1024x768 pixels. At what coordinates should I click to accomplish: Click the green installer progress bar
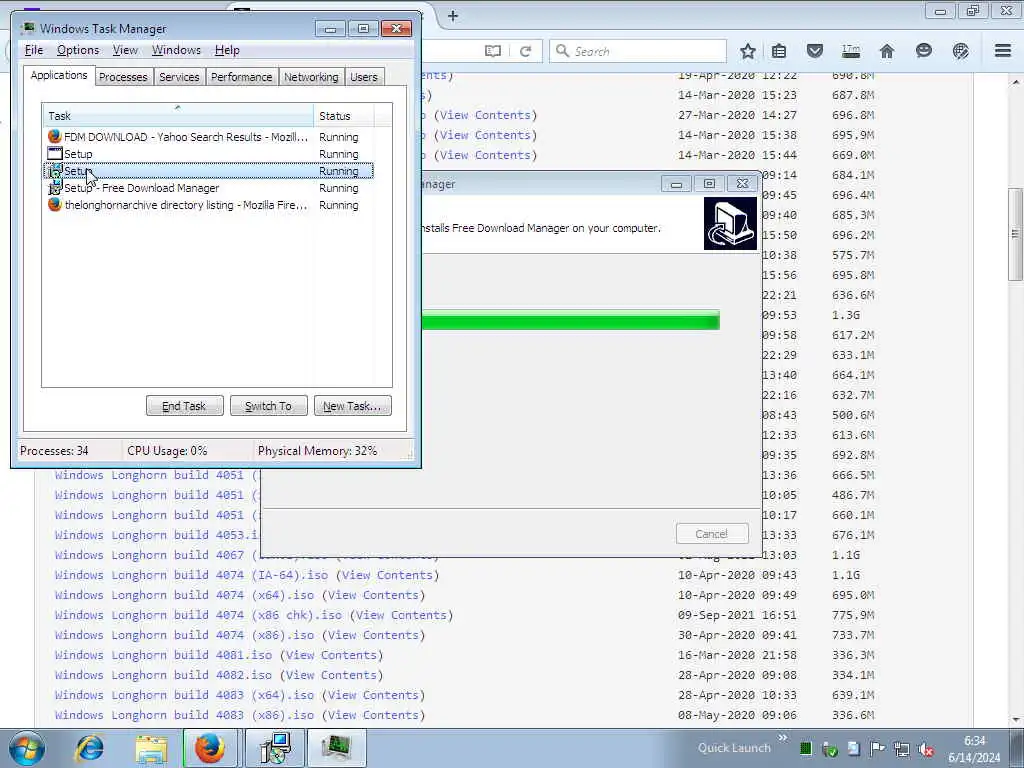(571, 320)
